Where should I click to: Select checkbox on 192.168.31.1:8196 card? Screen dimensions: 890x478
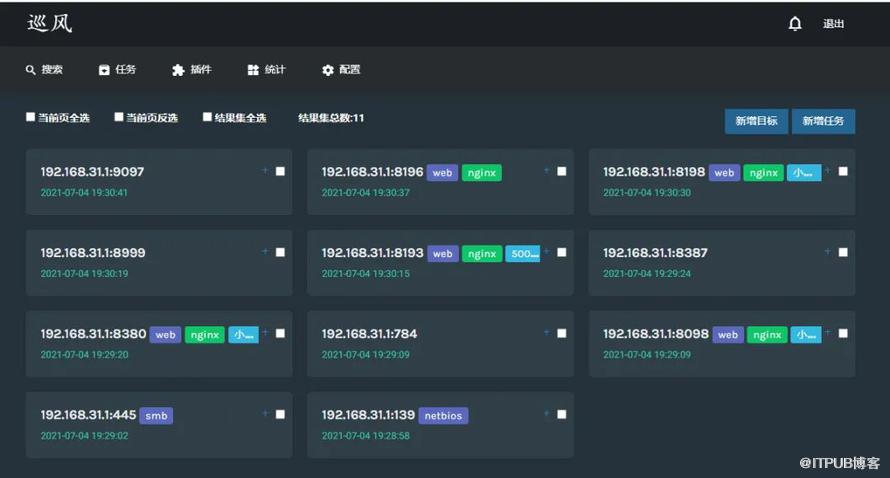pos(562,171)
